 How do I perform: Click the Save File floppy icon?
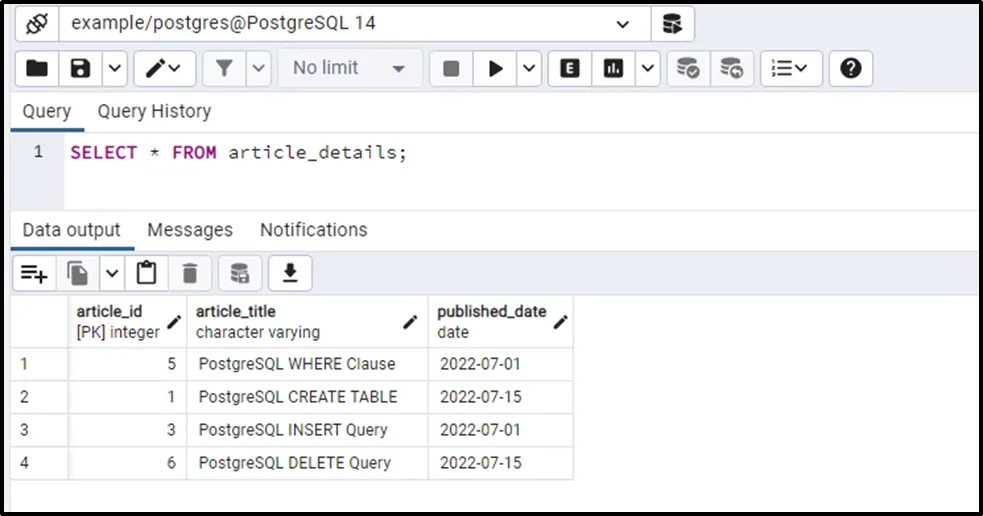pyautogui.click(x=81, y=68)
